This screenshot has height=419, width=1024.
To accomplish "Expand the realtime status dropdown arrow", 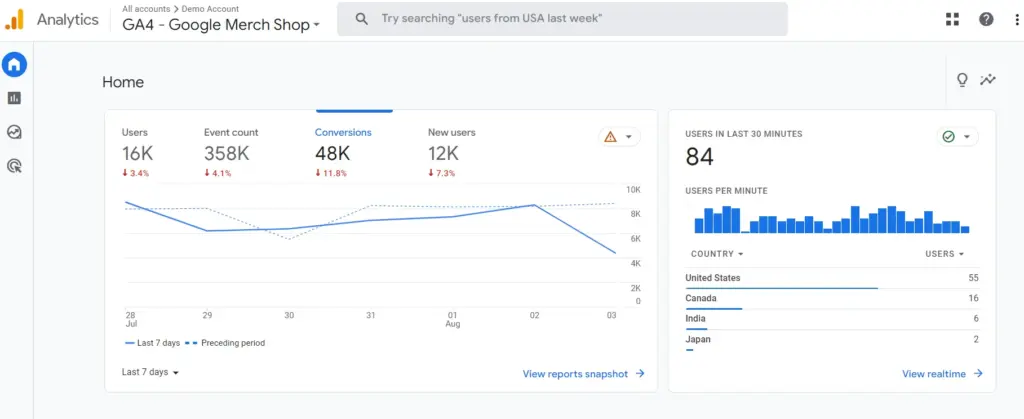I will pos(967,137).
